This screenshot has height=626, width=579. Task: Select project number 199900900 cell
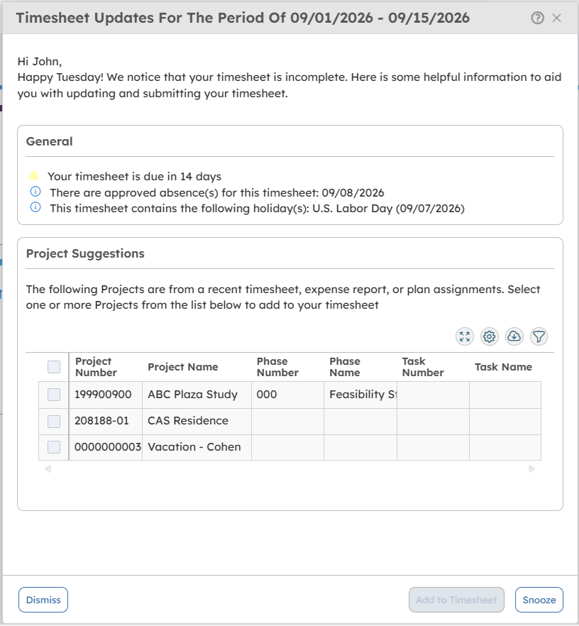tap(106, 395)
